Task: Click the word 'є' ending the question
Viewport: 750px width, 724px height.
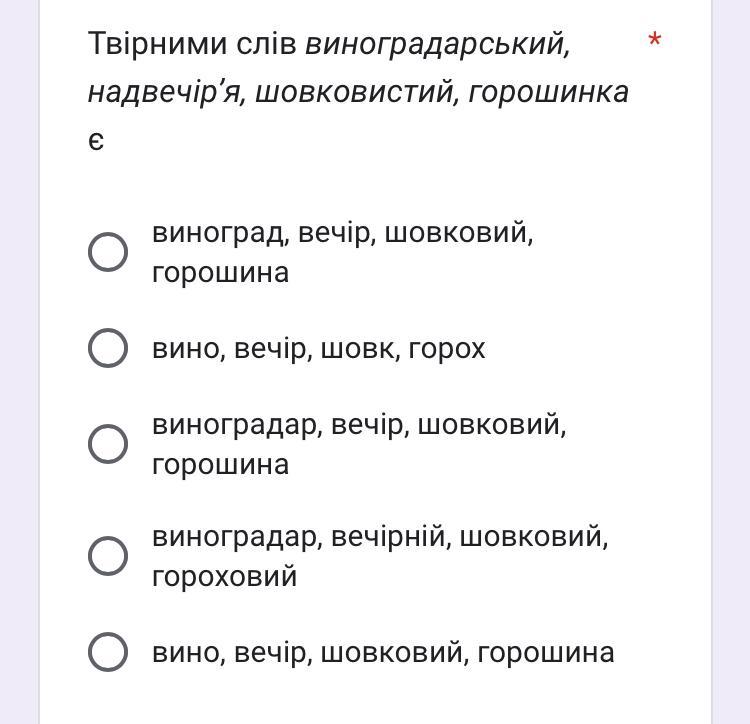Action: pos(96,141)
